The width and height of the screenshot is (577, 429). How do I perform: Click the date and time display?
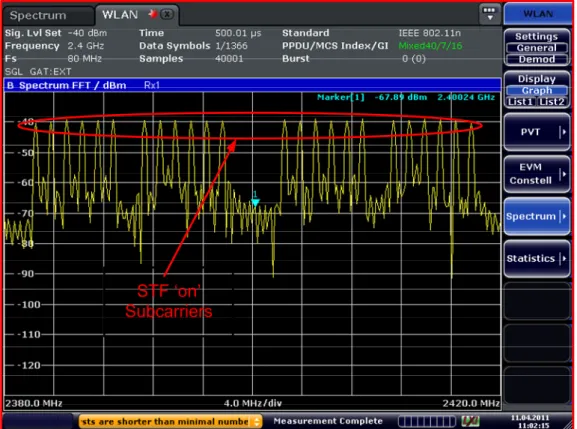[x=530, y=421]
